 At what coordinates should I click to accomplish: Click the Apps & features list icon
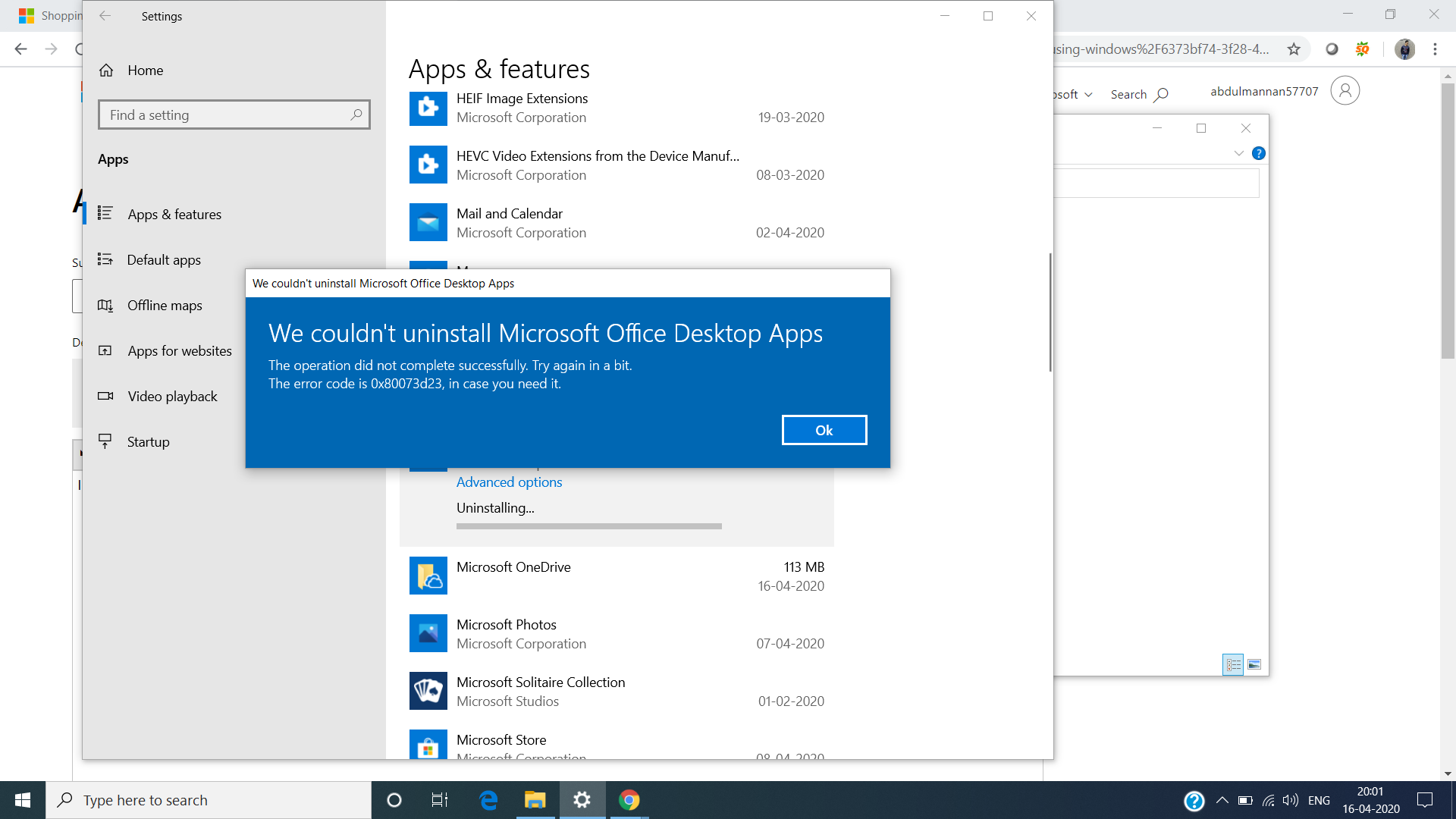point(105,214)
